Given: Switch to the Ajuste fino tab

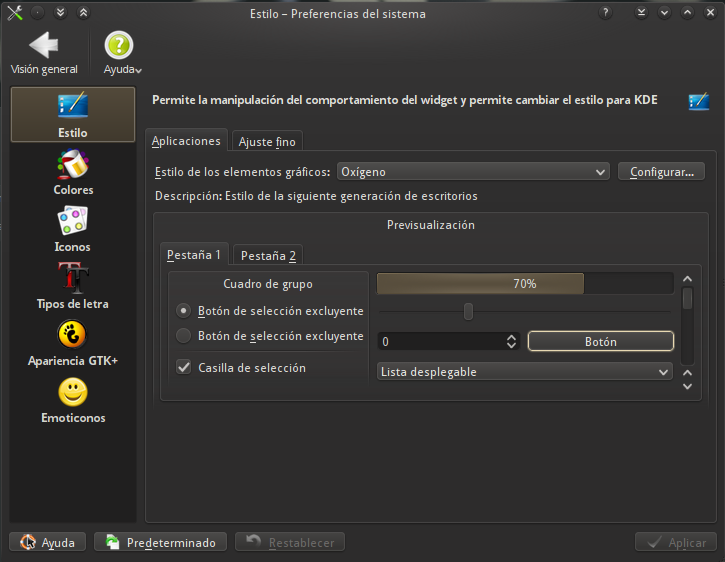Looking at the screenshot, I should pyautogui.click(x=267, y=142).
